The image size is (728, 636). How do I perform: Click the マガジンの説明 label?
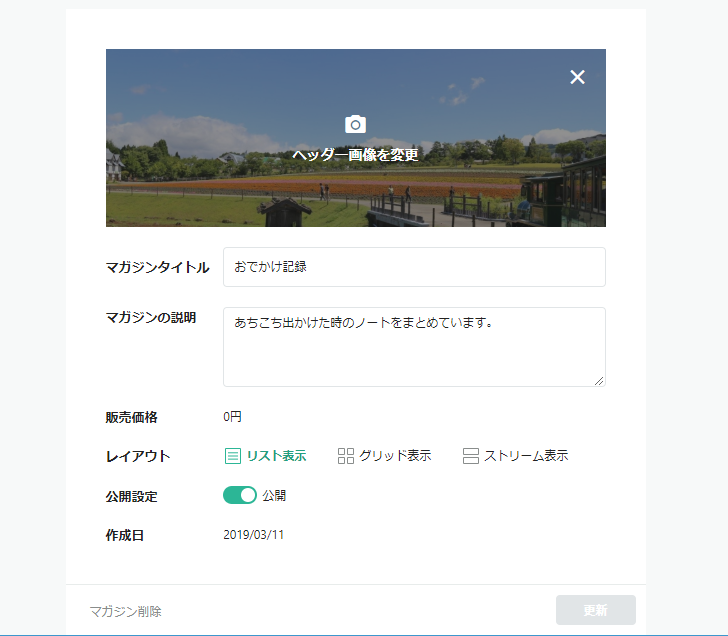(x=151, y=318)
